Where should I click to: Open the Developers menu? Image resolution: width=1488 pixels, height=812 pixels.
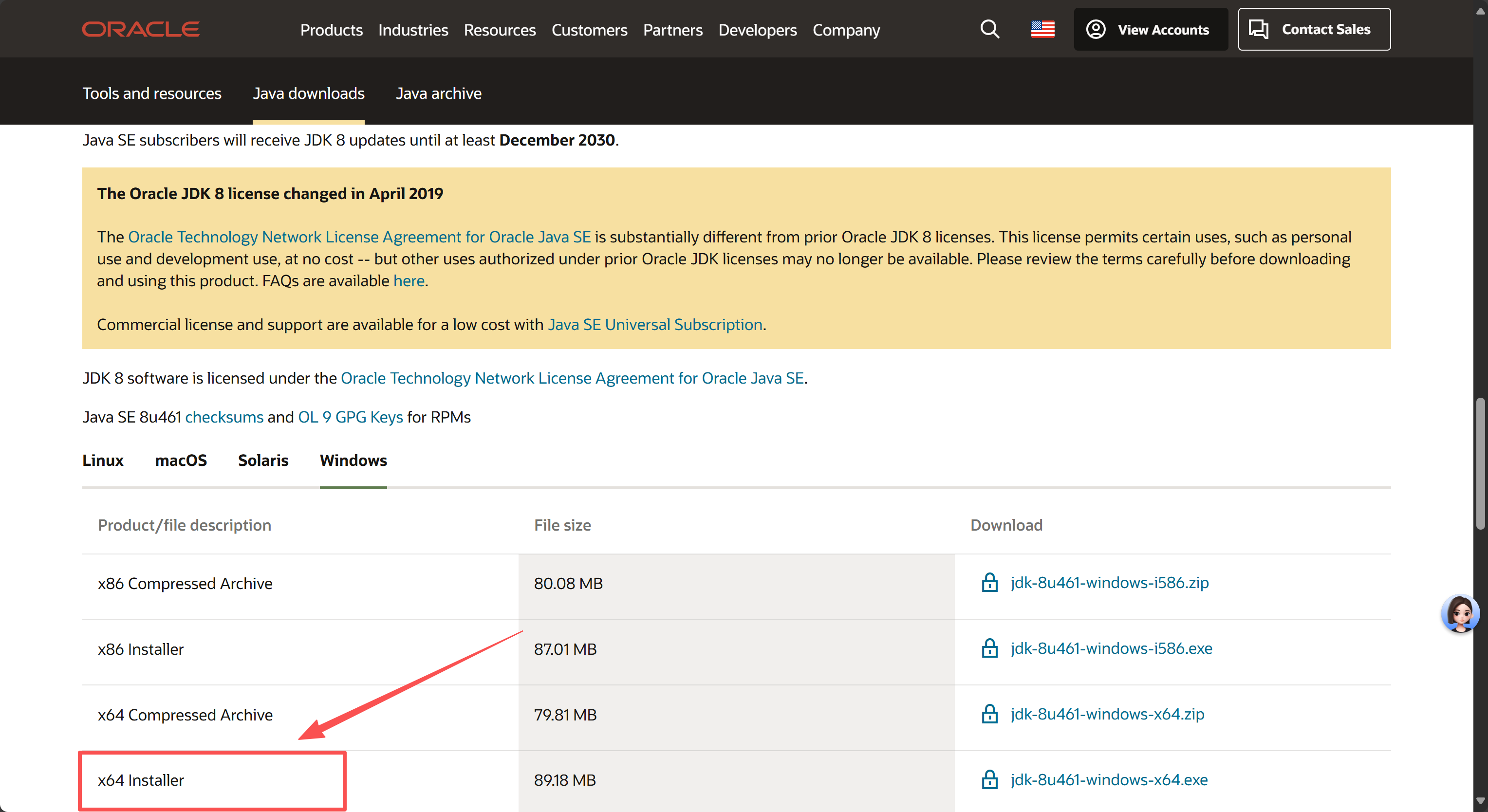point(757,30)
